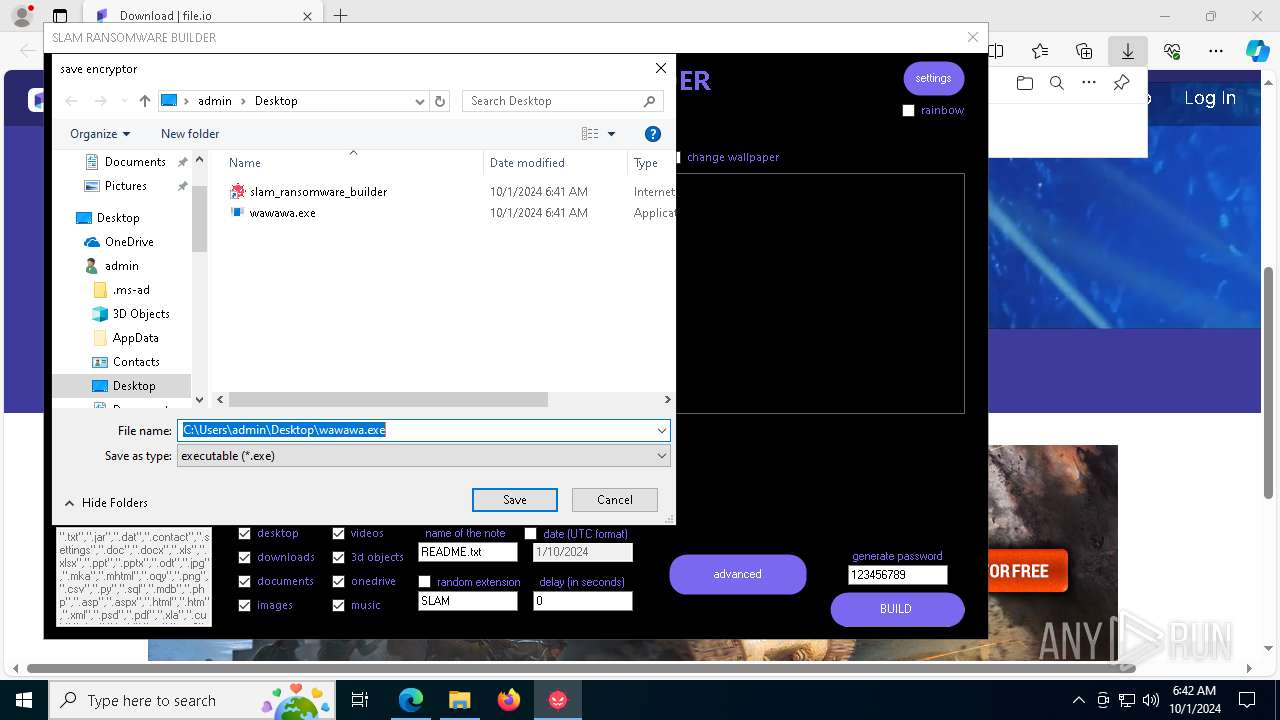Uncheck the documents checkbox
The height and width of the screenshot is (720, 1280).
tap(244, 582)
